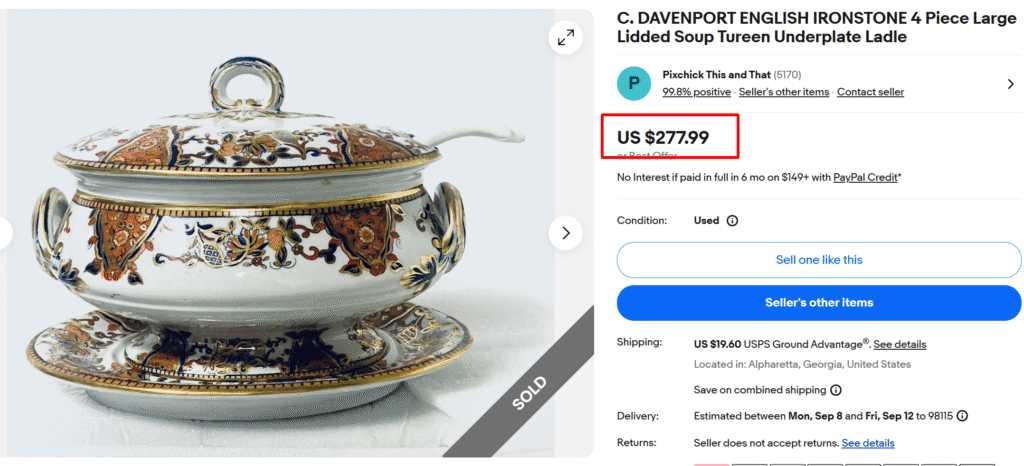Screen dimensions: 1024x466
Task: Go to the next product image
Action: tap(566, 233)
